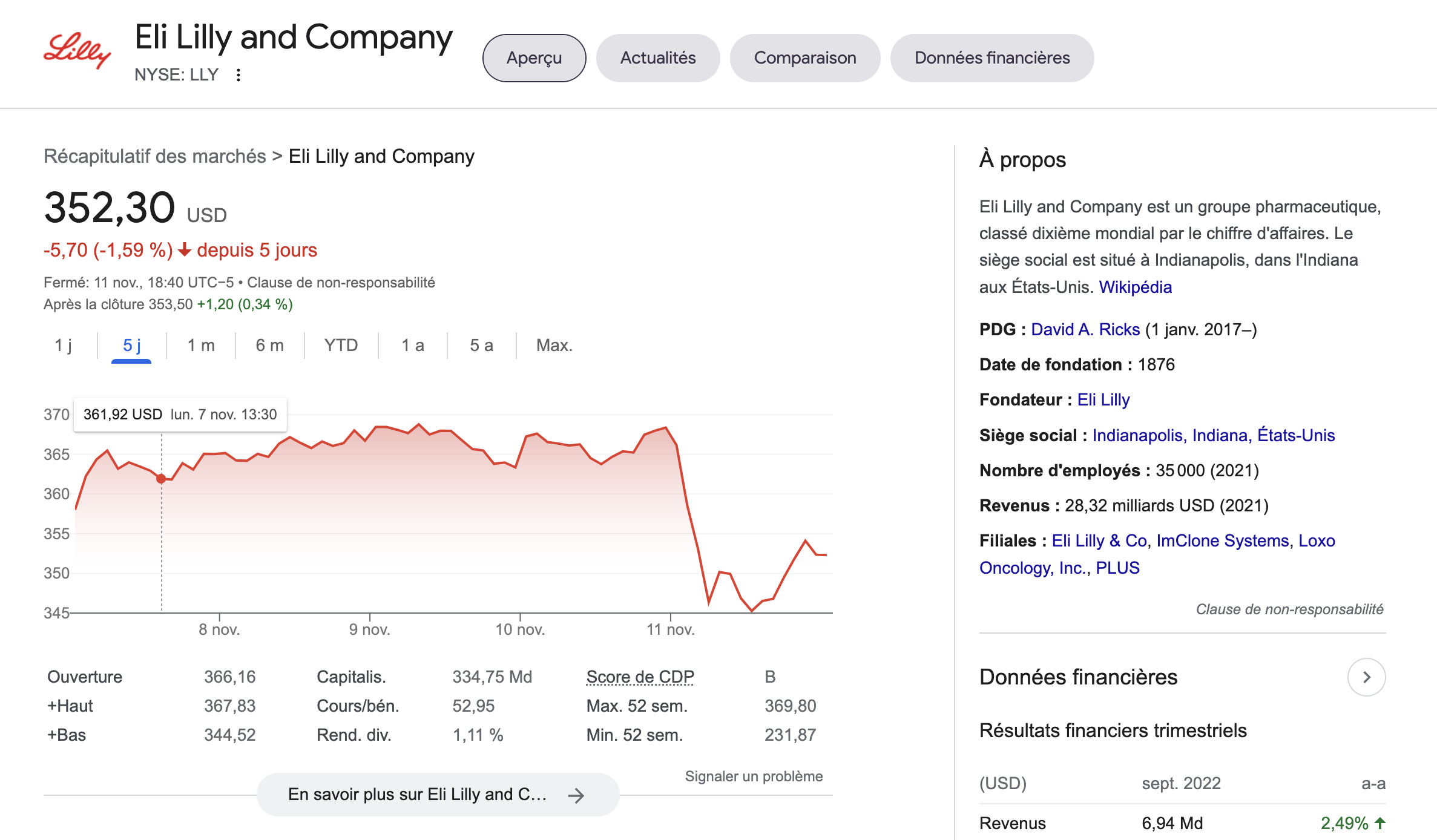This screenshot has width=1437, height=840.
Task: Open the Eli Lilly & Co subsidiary link
Action: pos(1099,540)
